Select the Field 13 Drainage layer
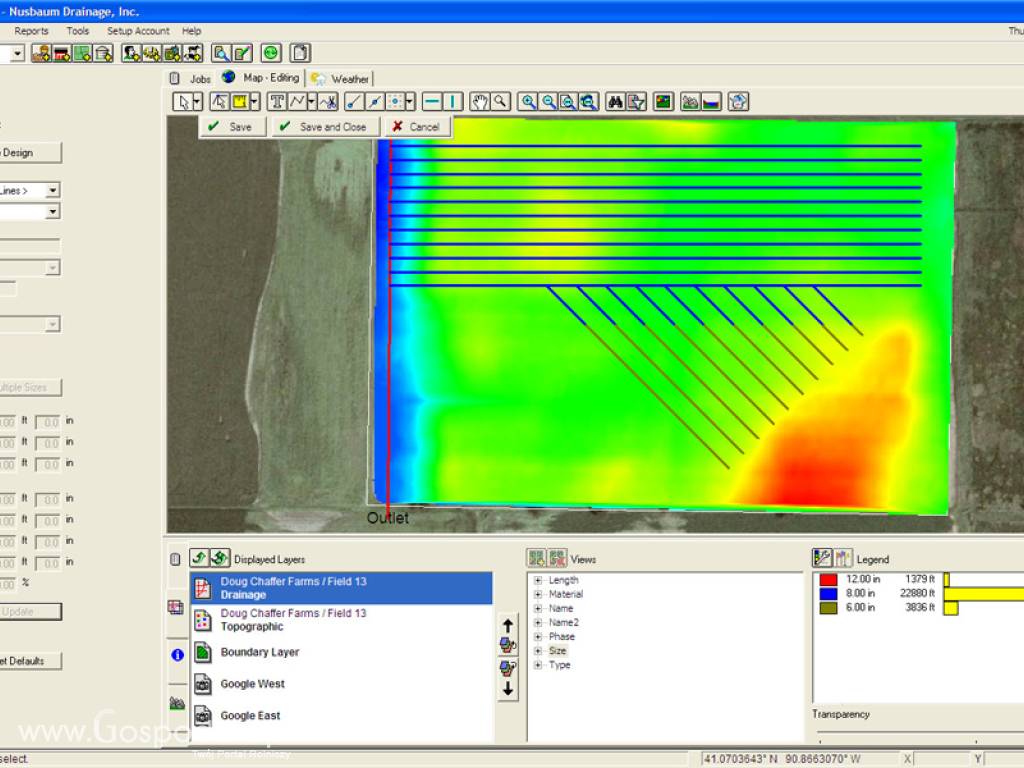Image resolution: width=1024 pixels, height=768 pixels. pos(341,588)
